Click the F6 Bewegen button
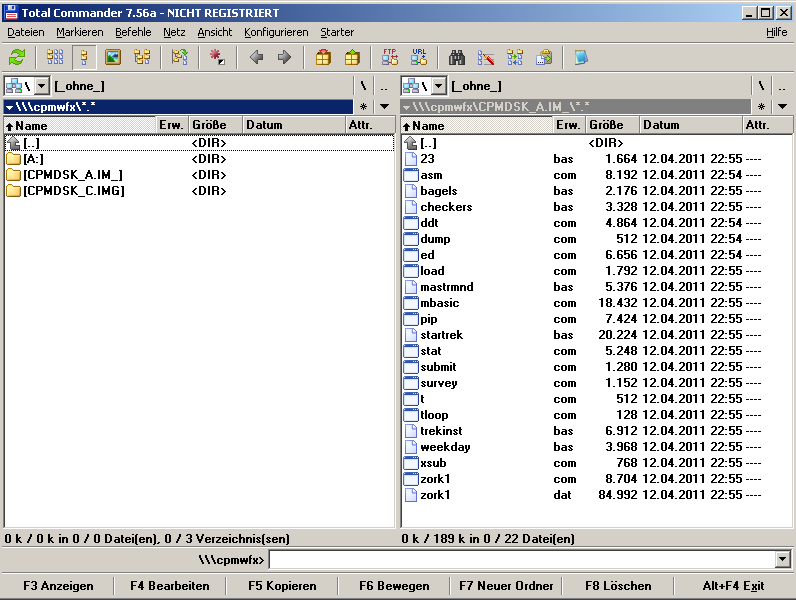 [x=394, y=586]
